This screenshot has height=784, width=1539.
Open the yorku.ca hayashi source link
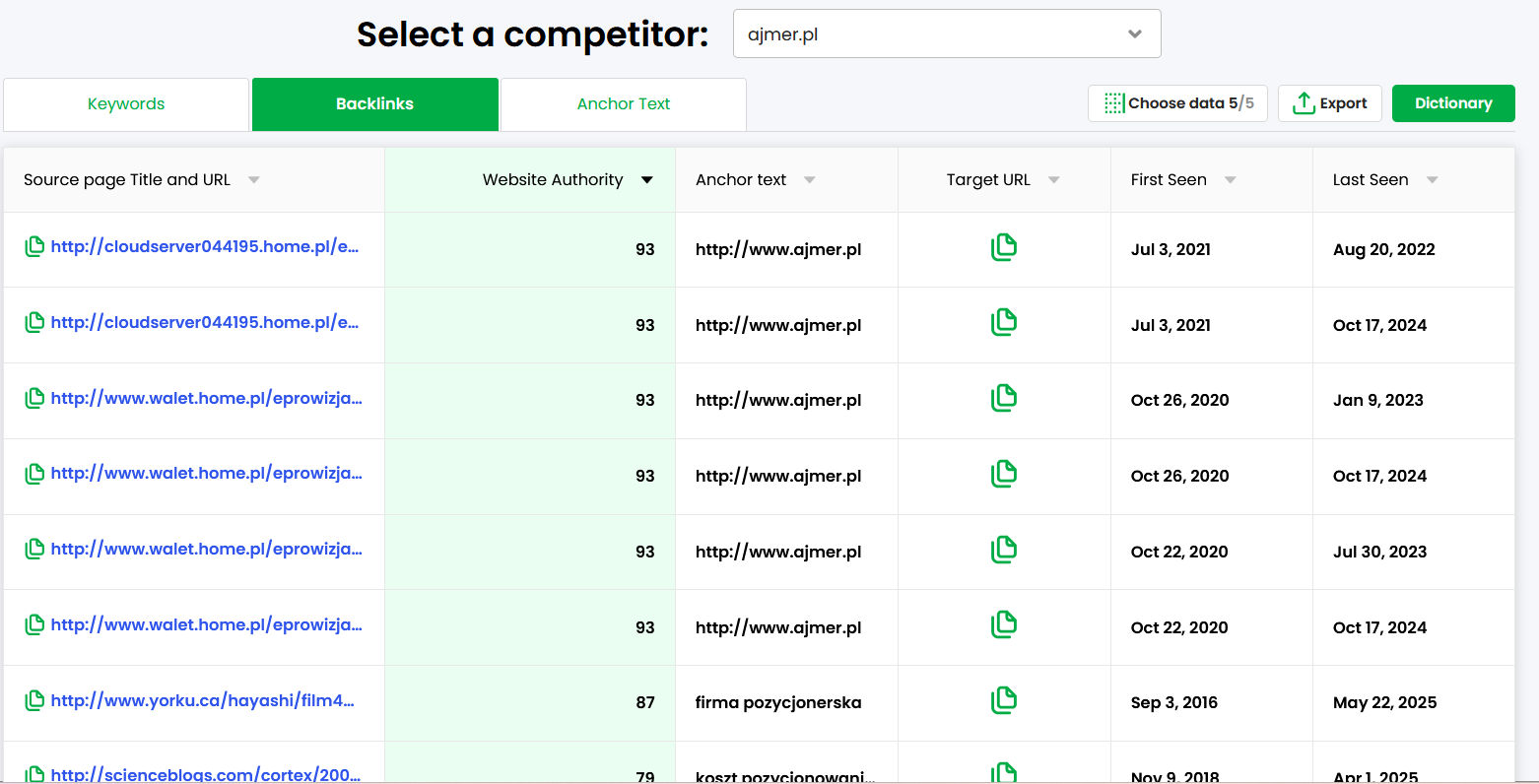coord(202,700)
